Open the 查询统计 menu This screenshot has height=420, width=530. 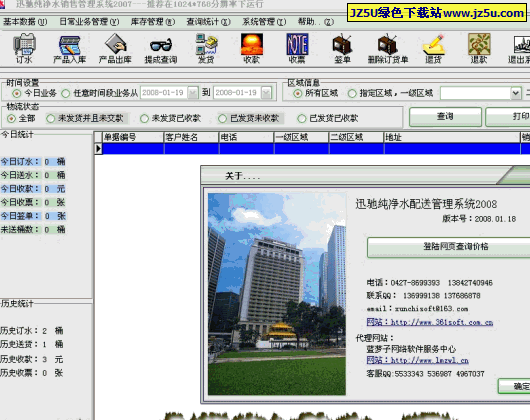209,22
